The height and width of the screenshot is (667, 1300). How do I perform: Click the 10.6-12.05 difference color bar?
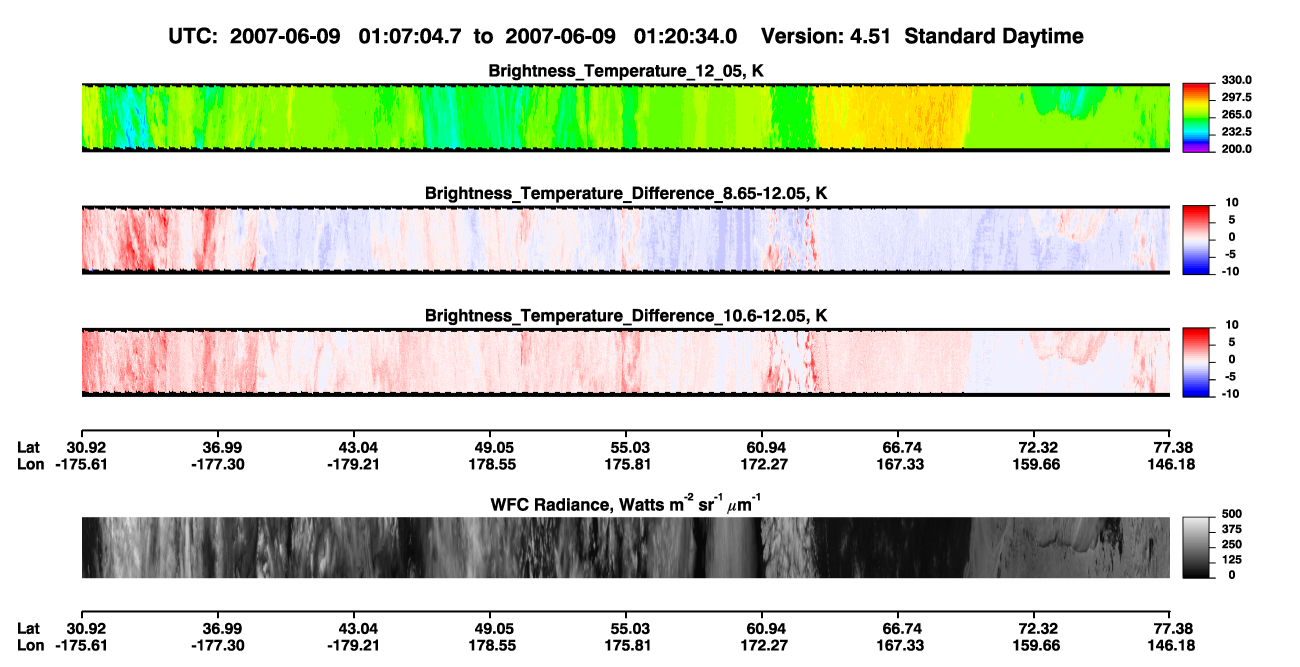[1196, 360]
